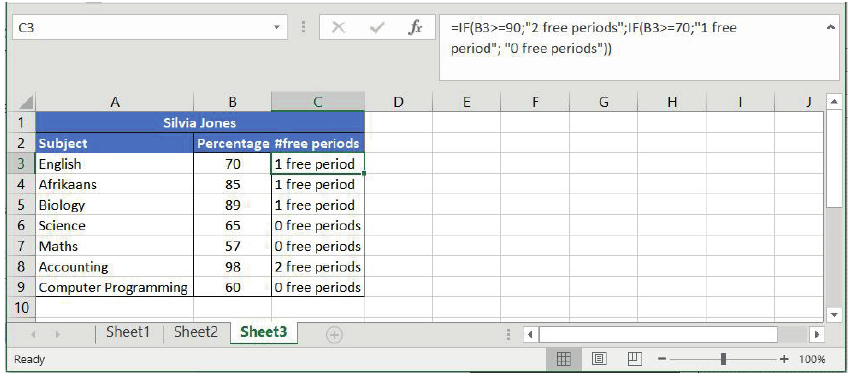Click the percentage cell with 57
This screenshot has height=374, width=848.
coord(233,246)
